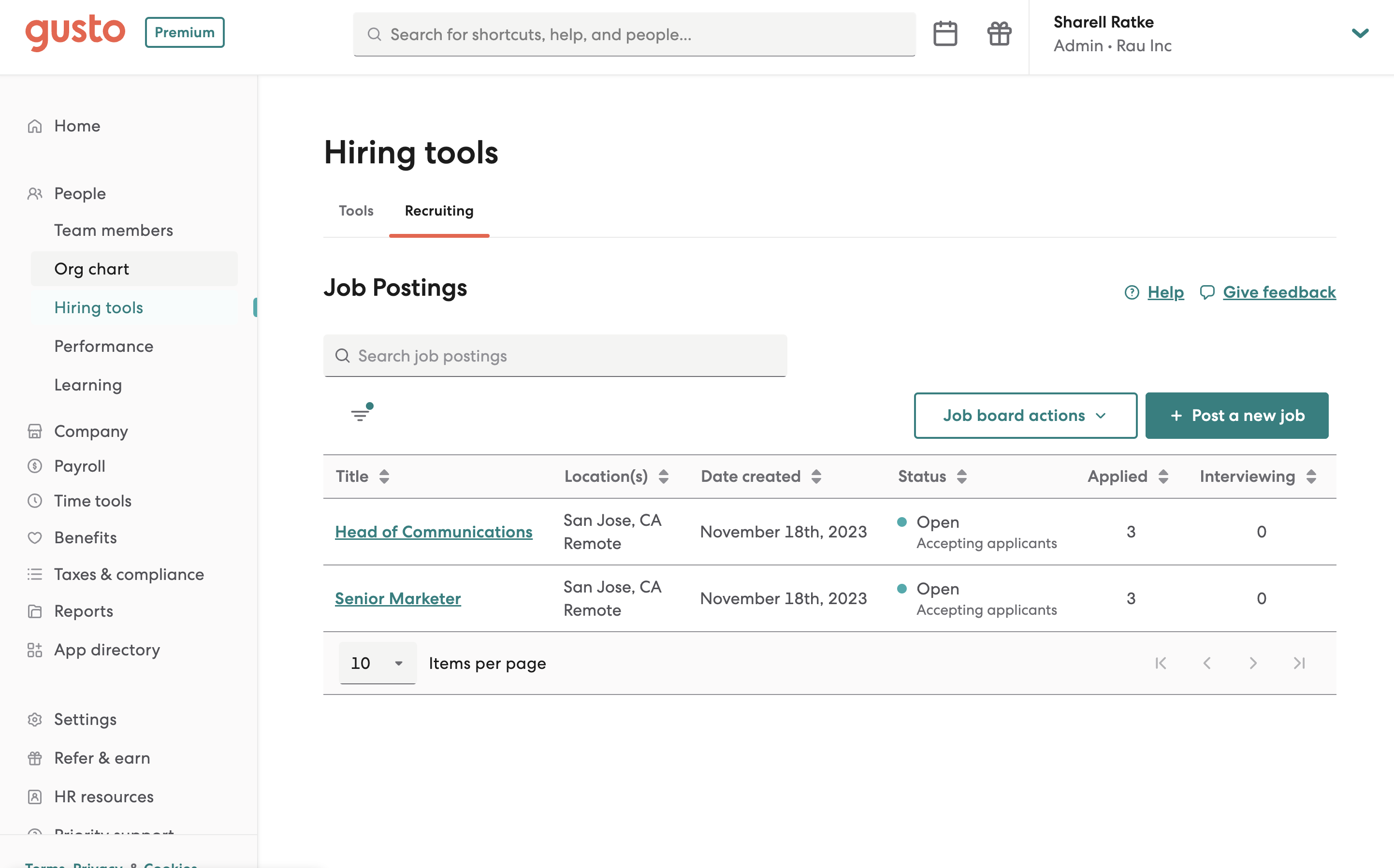Click the Reports folder icon

point(35,611)
